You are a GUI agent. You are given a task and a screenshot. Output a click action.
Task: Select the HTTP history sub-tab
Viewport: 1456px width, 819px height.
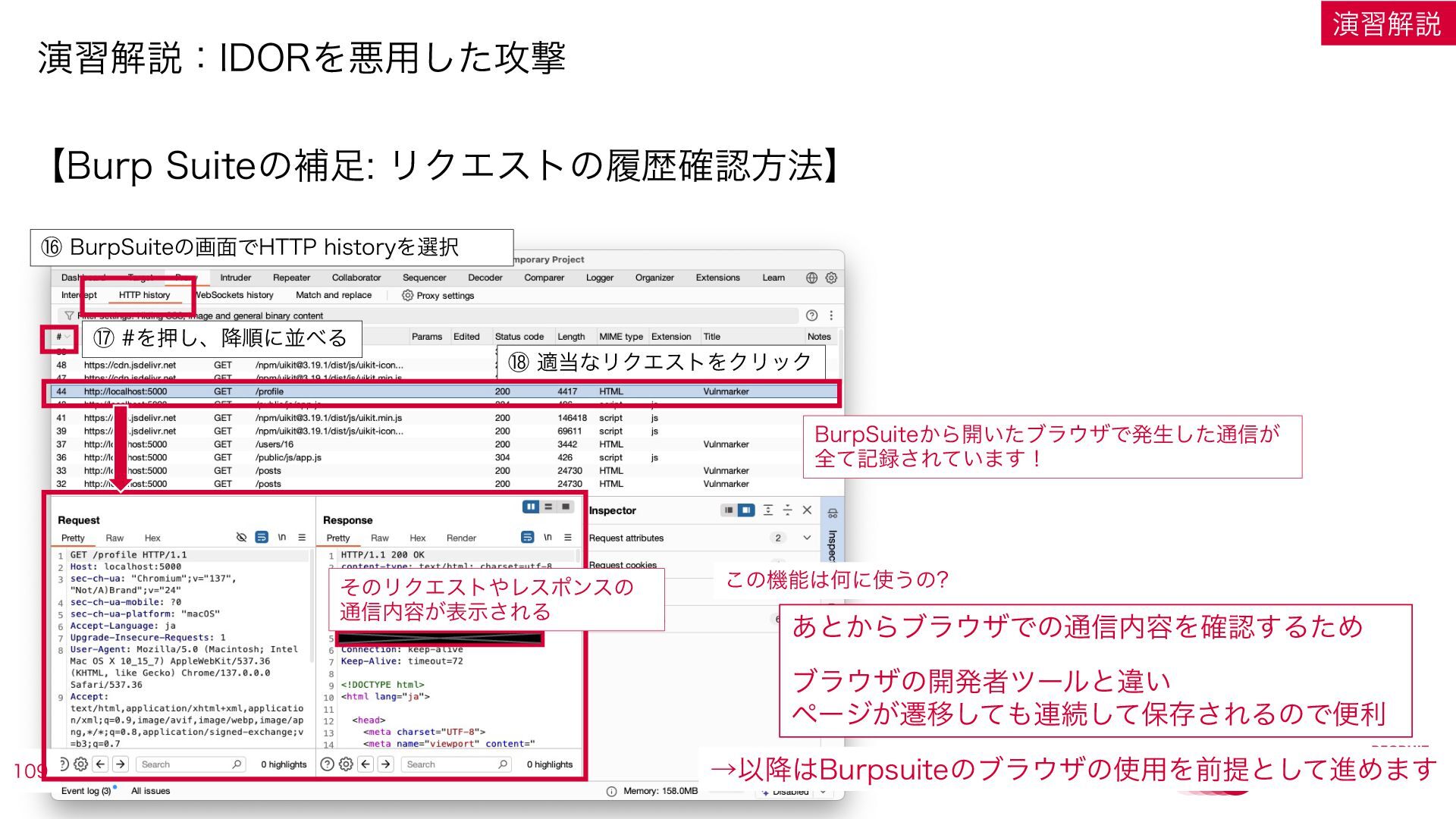(x=145, y=295)
